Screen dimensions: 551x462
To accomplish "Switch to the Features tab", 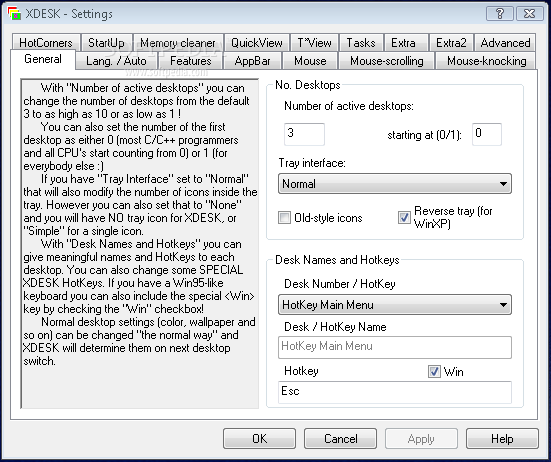I will 191,61.
